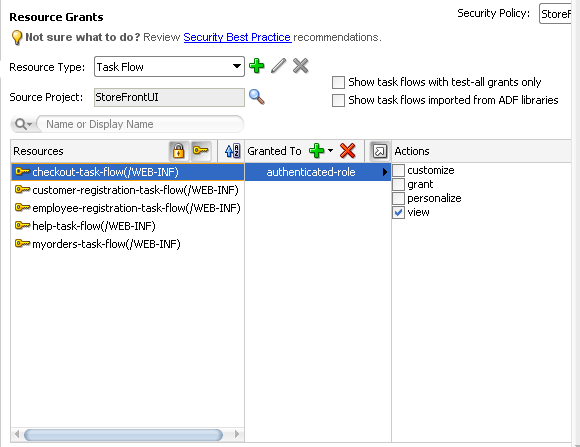Click the A-Z sort resources icon

232,151
